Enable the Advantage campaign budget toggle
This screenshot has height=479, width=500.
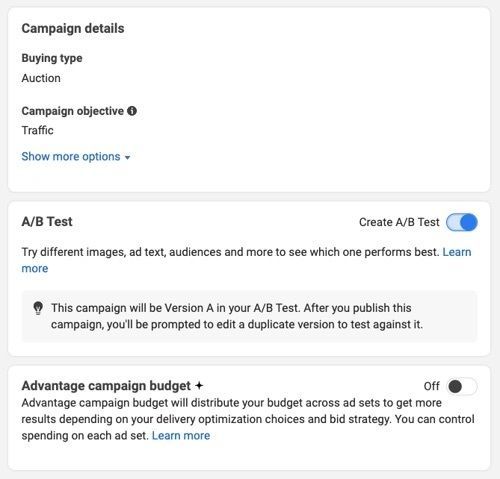(x=462, y=386)
